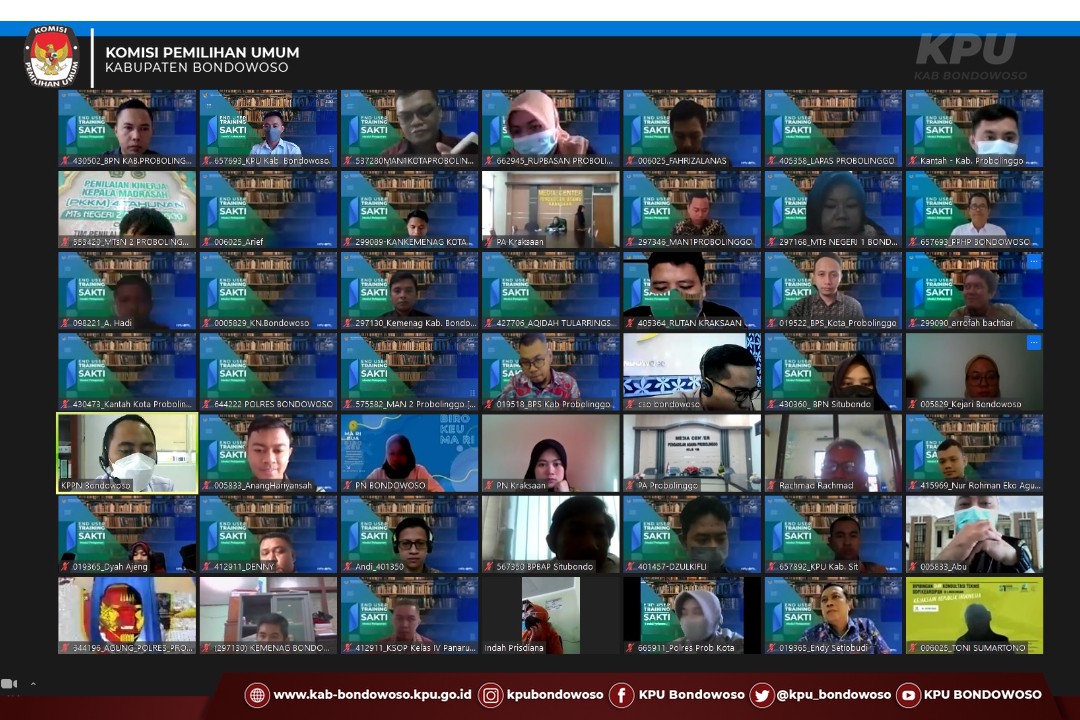Screen dimensions: 1080x720
Task: Click Komisi Pemilihan Umum header title
Action: [202, 53]
